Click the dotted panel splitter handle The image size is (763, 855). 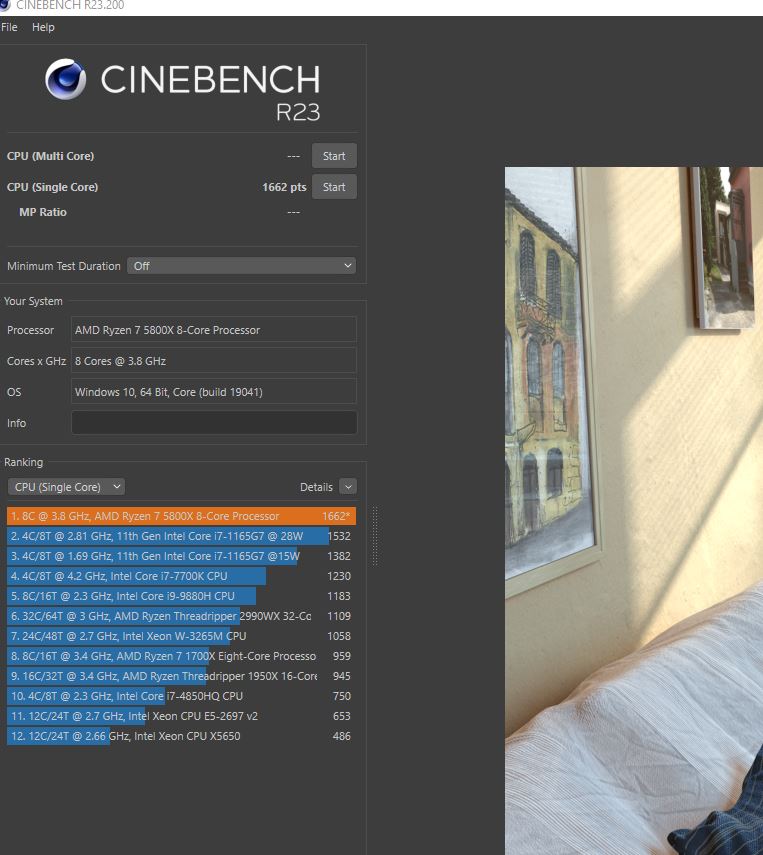tap(375, 537)
